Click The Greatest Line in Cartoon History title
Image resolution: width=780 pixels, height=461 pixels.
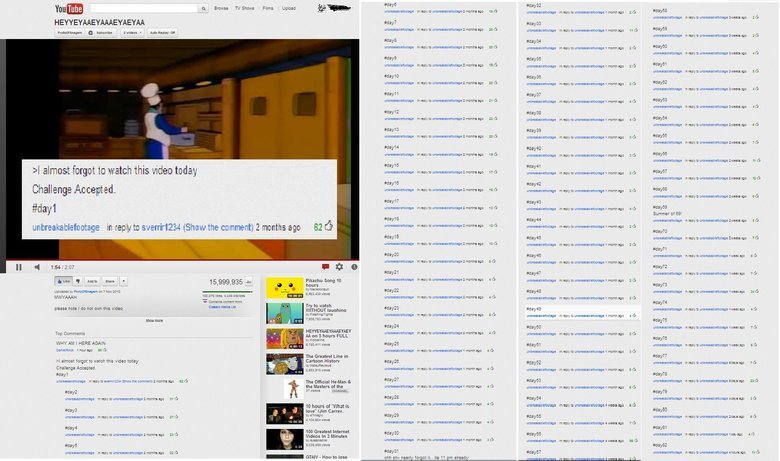327,359
